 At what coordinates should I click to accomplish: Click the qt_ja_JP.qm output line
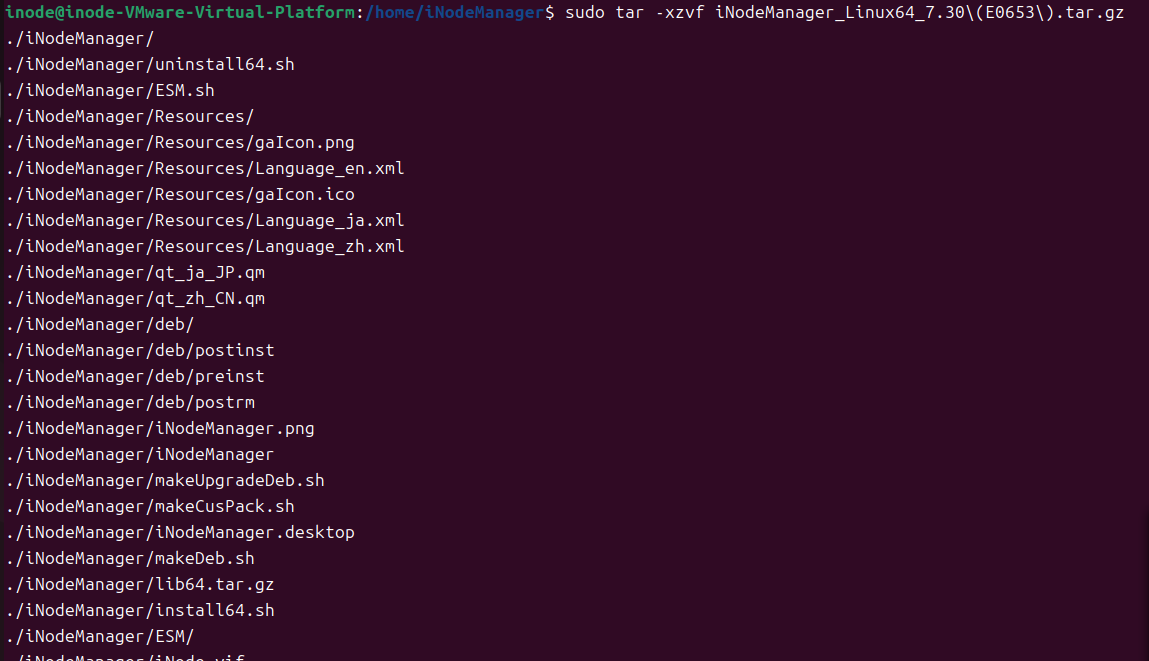pos(135,272)
